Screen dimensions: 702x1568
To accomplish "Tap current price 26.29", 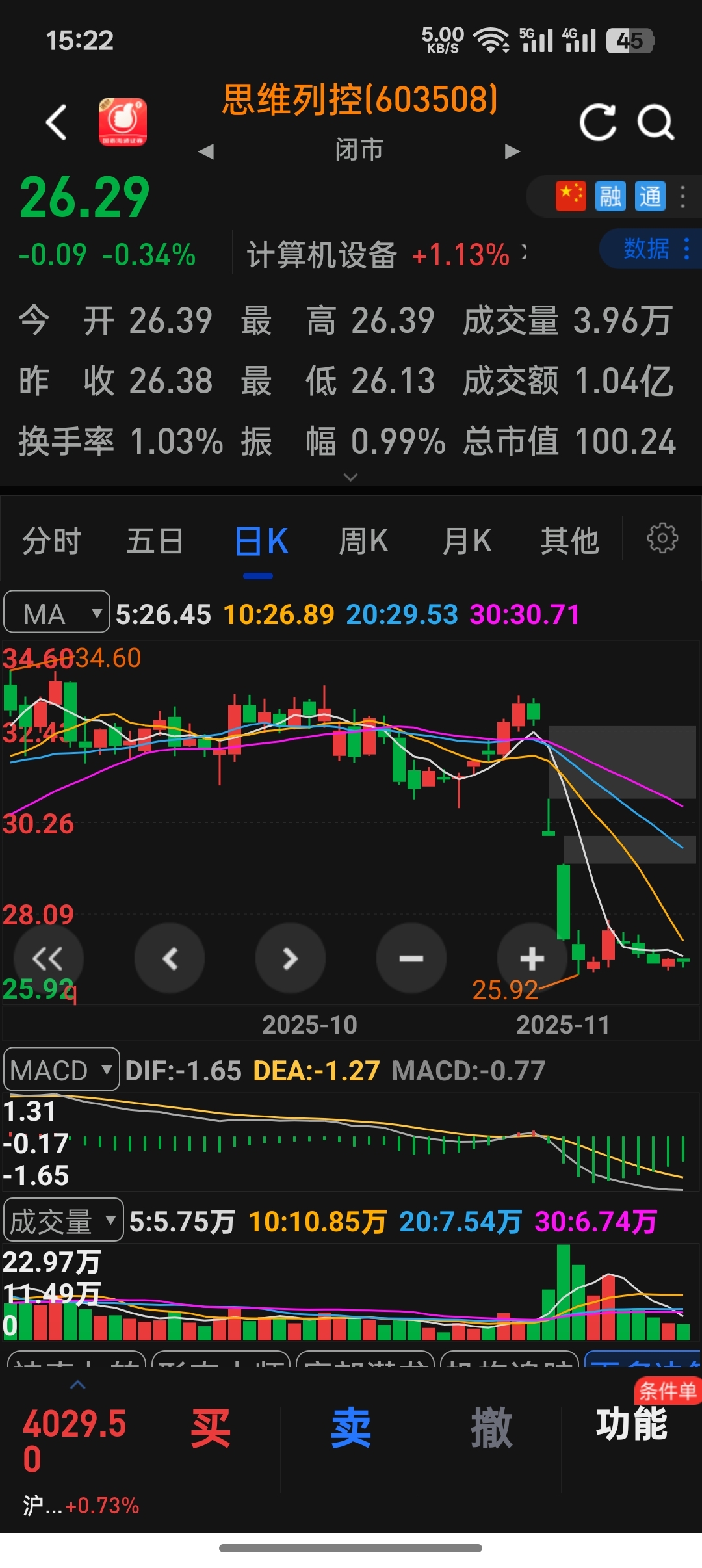I will click(84, 198).
